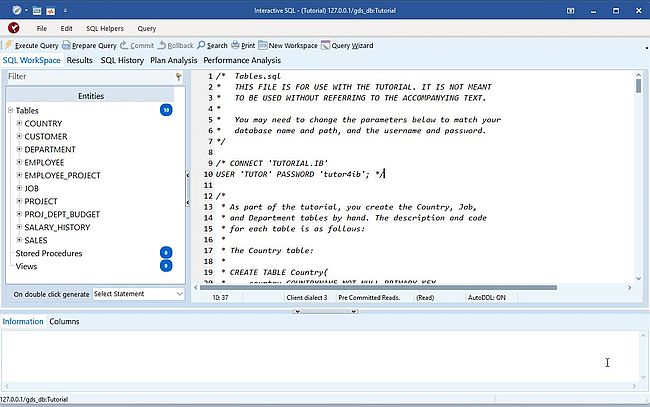Switch to the Columns tab
Image resolution: width=650 pixels, height=407 pixels.
(x=64, y=321)
